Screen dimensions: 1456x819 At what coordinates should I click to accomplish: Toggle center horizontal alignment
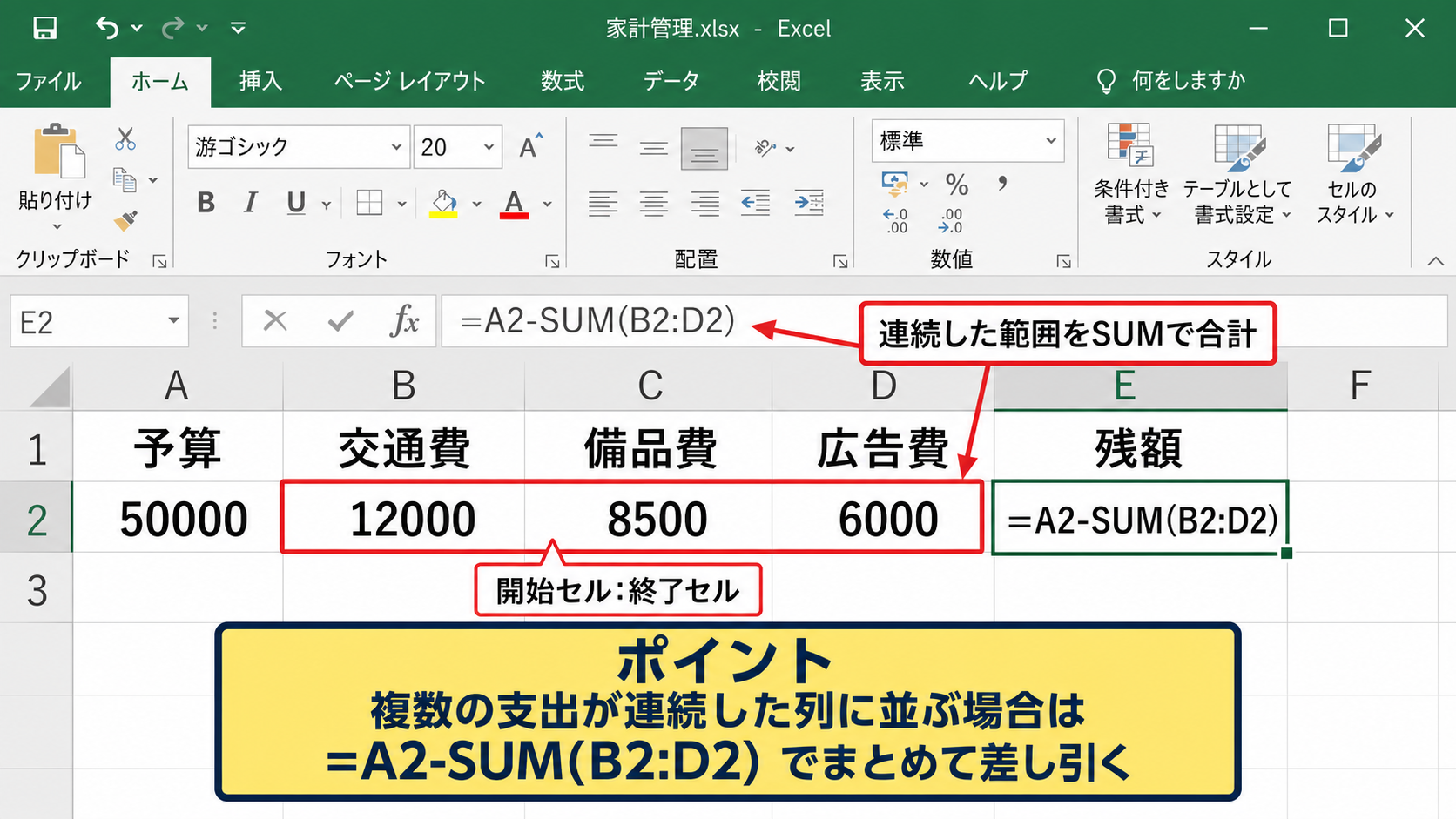(x=653, y=203)
